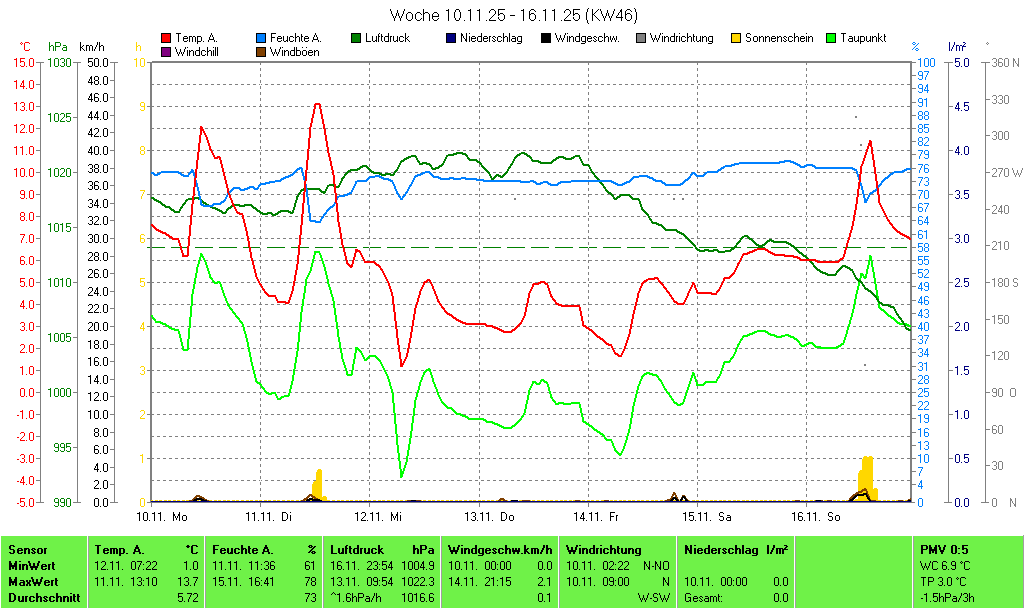Click the Sensor header in the table

tap(28, 550)
